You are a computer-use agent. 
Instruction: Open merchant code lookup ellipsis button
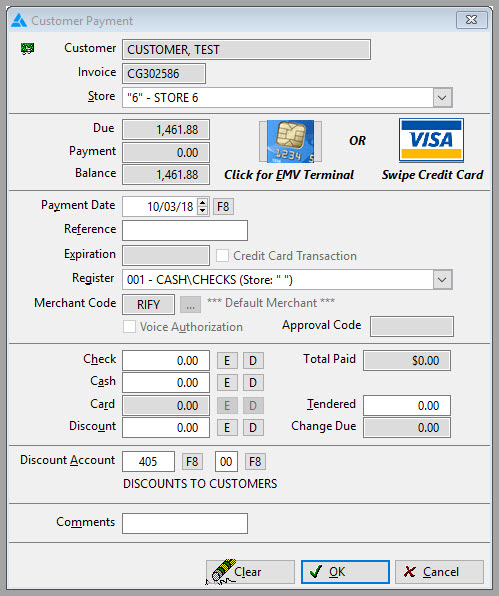[190, 305]
